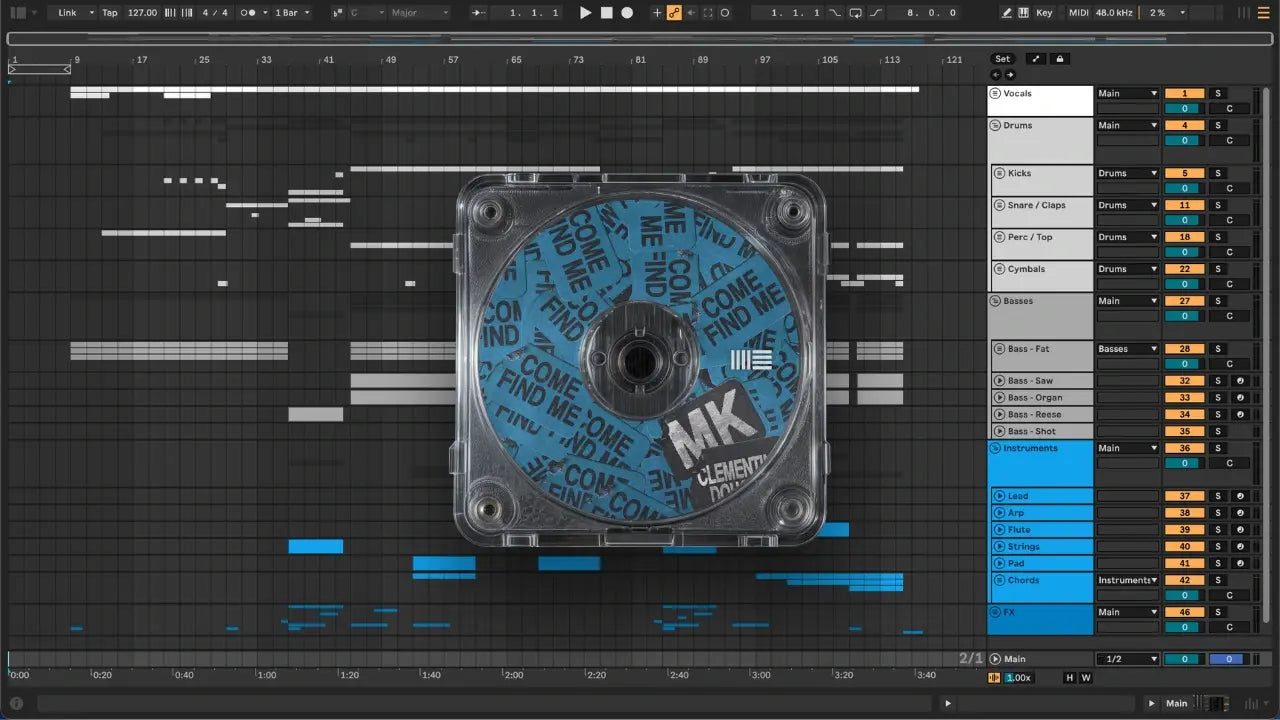This screenshot has height=720, width=1280.
Task: Toggle Follow playback arrow icon
Action: [480, 13]
